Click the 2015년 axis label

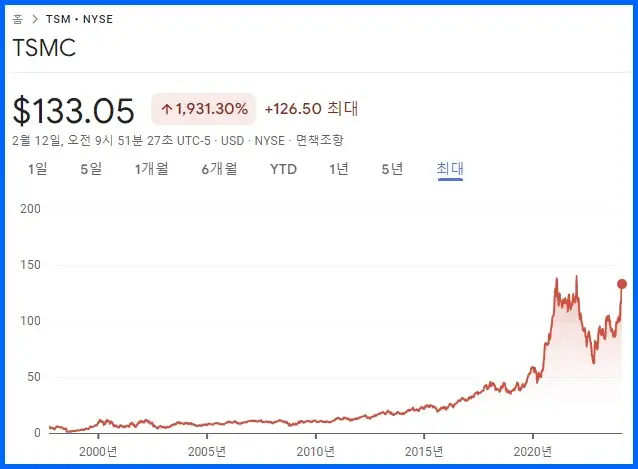424,451
